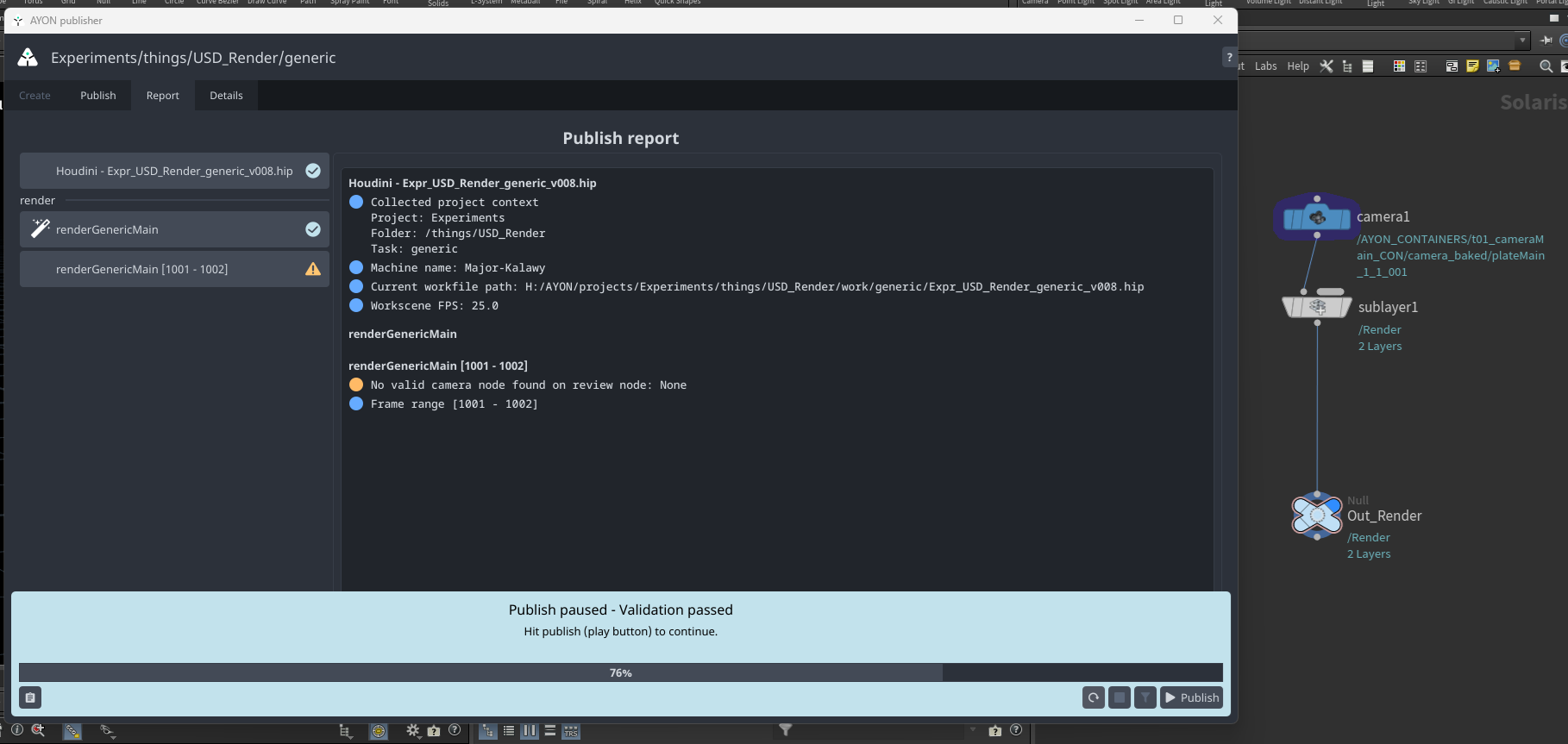Click the check icon on the Houdini hip row
The height and width of the screenshot is (744, 1568).
click(313, 171)
